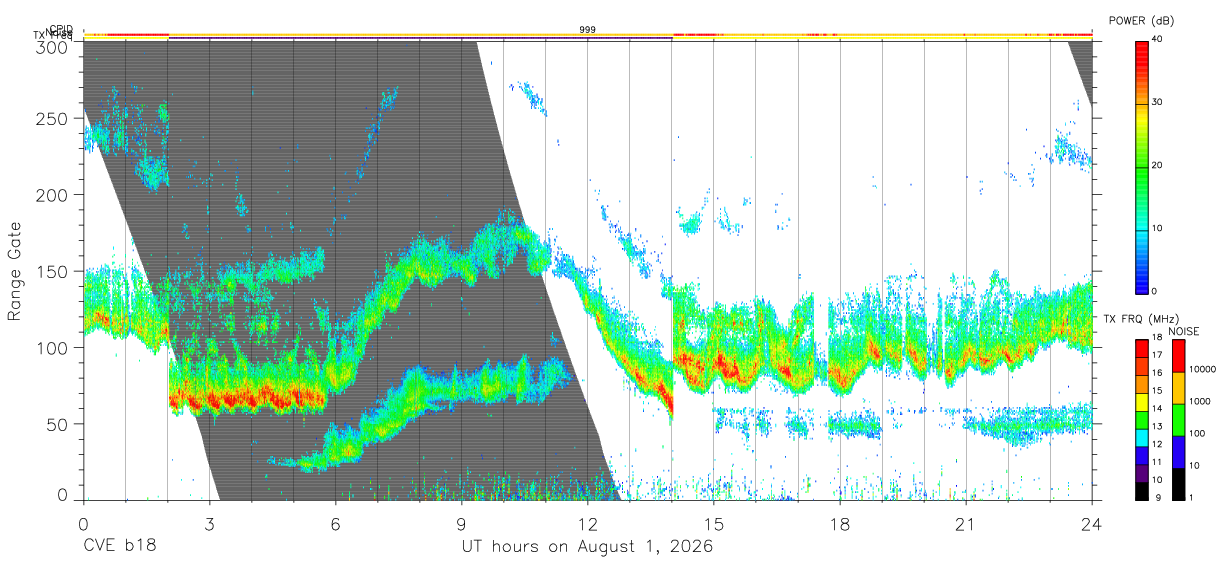Click the TX Freq strip label above the plot
1228x567 pixels.
[x=54, y=37]
